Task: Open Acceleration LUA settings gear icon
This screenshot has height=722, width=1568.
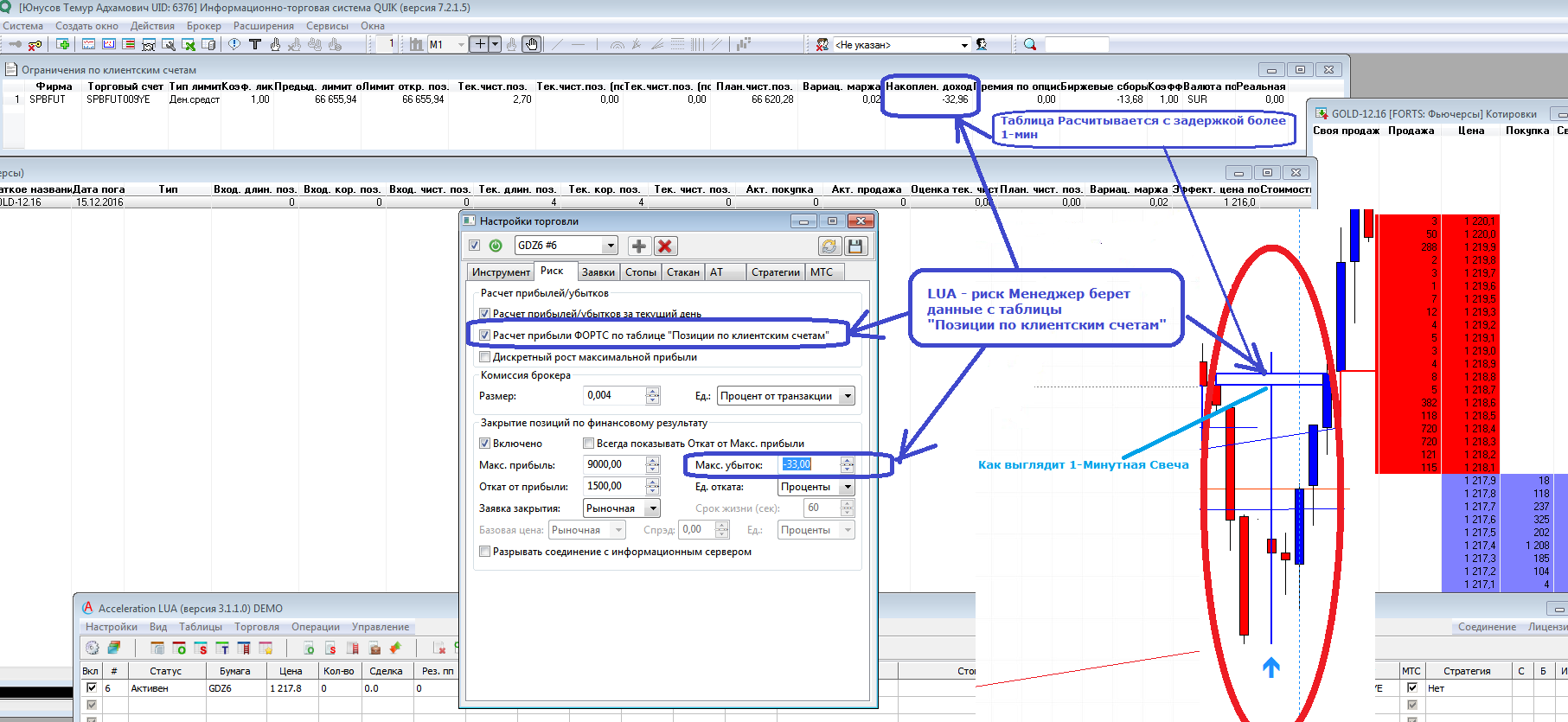Action: pos(93,648)
